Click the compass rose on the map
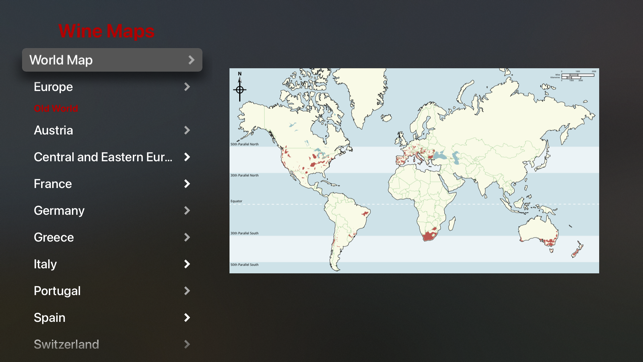The width and height of the screenshot is (643, 362). pyautogui.click(x=240, y=87)
